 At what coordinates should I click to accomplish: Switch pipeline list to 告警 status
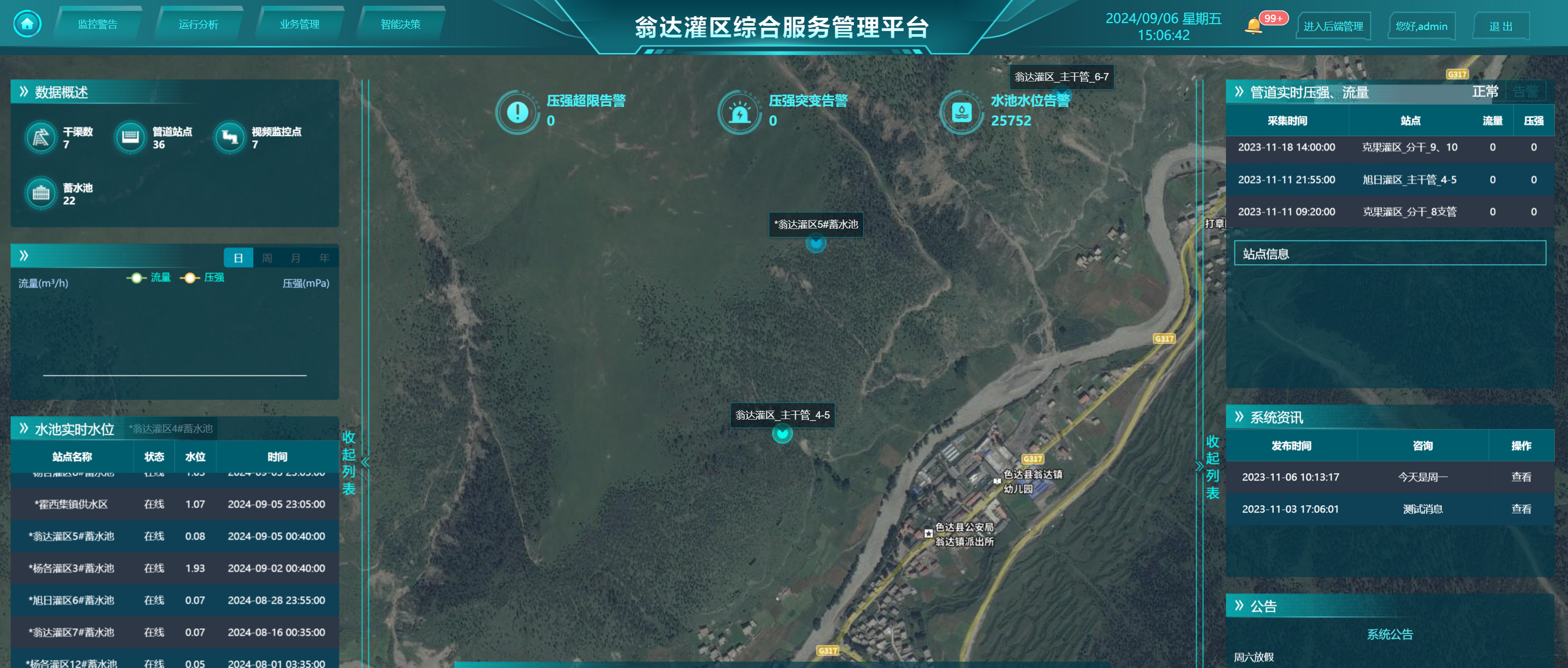[x=1525, y=92]
